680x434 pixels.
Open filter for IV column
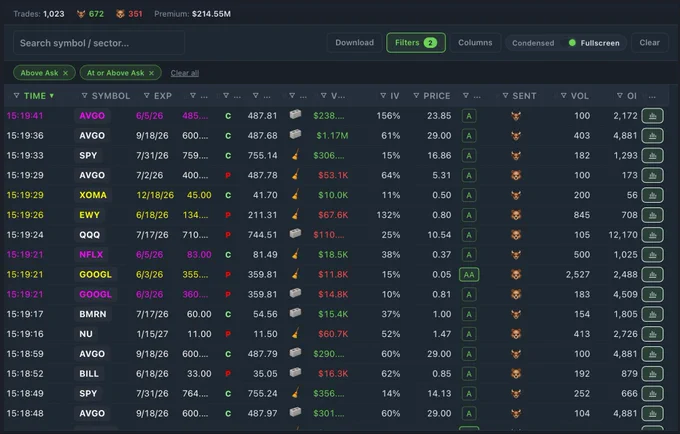pos(383,96)
